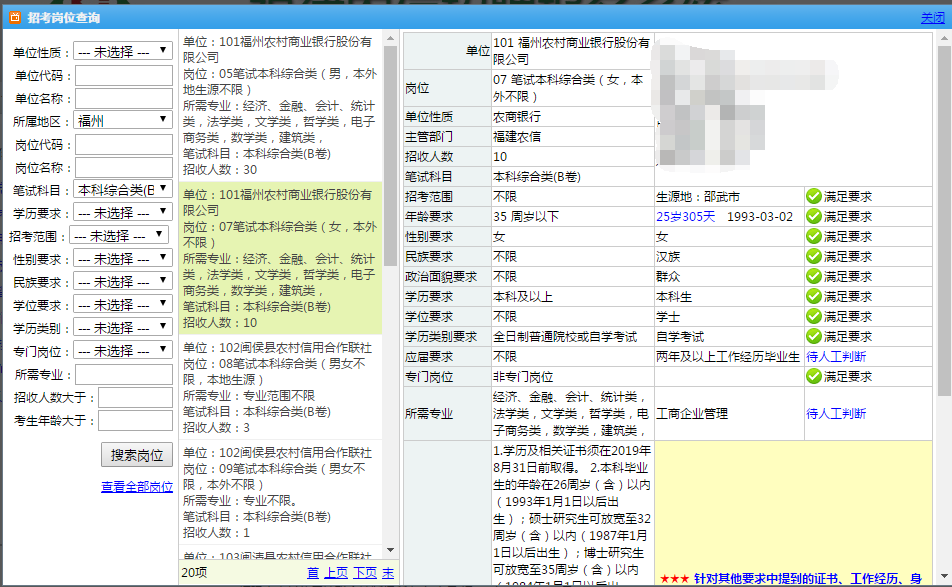Open the 性别要求 filter dropdown
The height and width of the screenshot is (587, 952).
(123, 259)
